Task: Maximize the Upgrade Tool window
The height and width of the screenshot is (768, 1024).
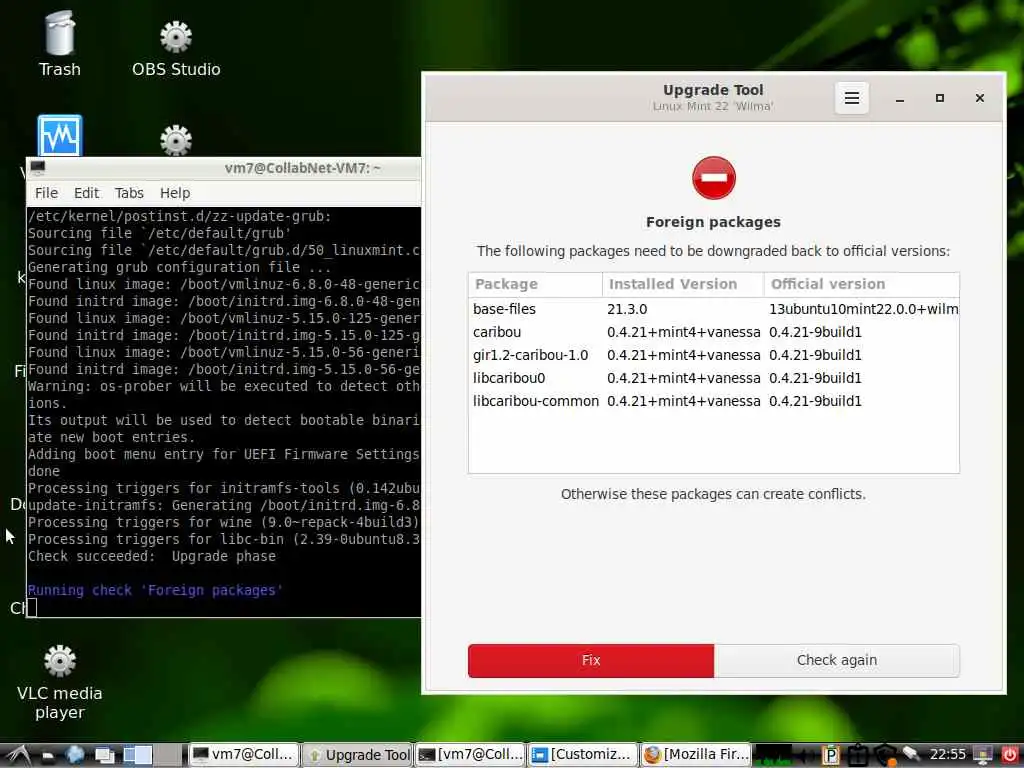Action: (940, 98)
